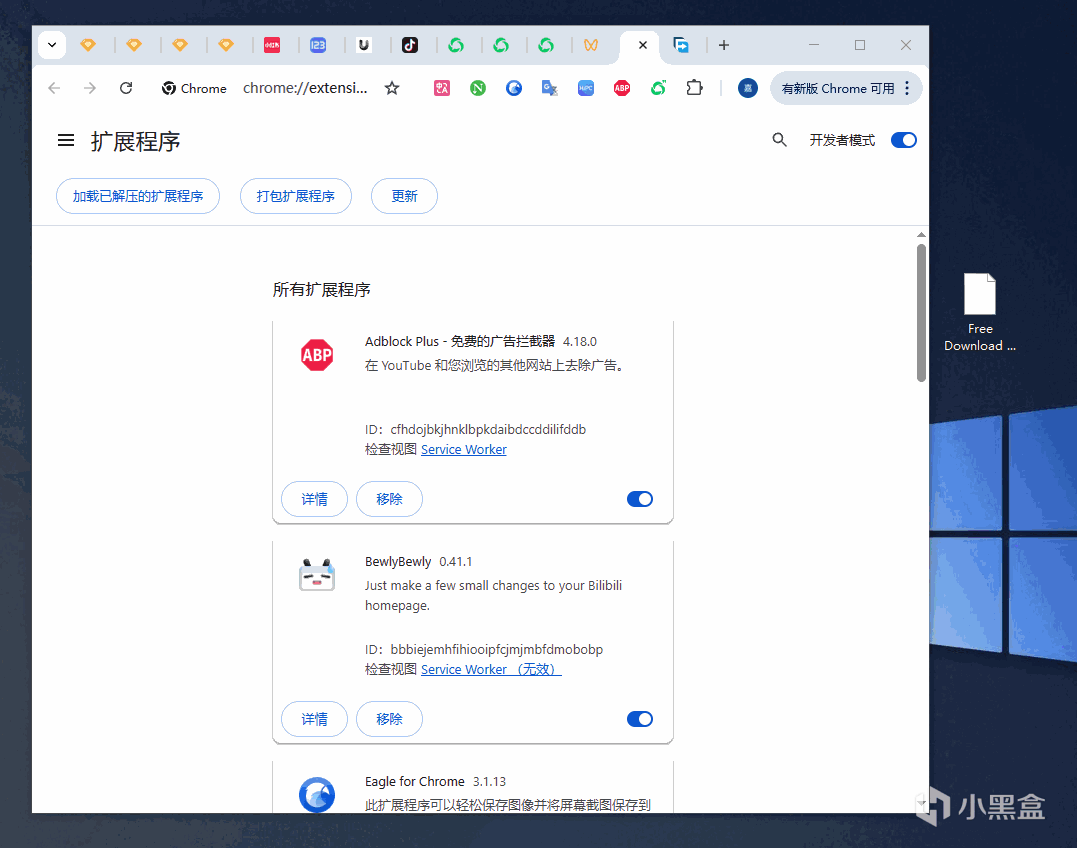
Task: Open the green N extension icon
Action: pyautogui.click(x=478, y=88)
